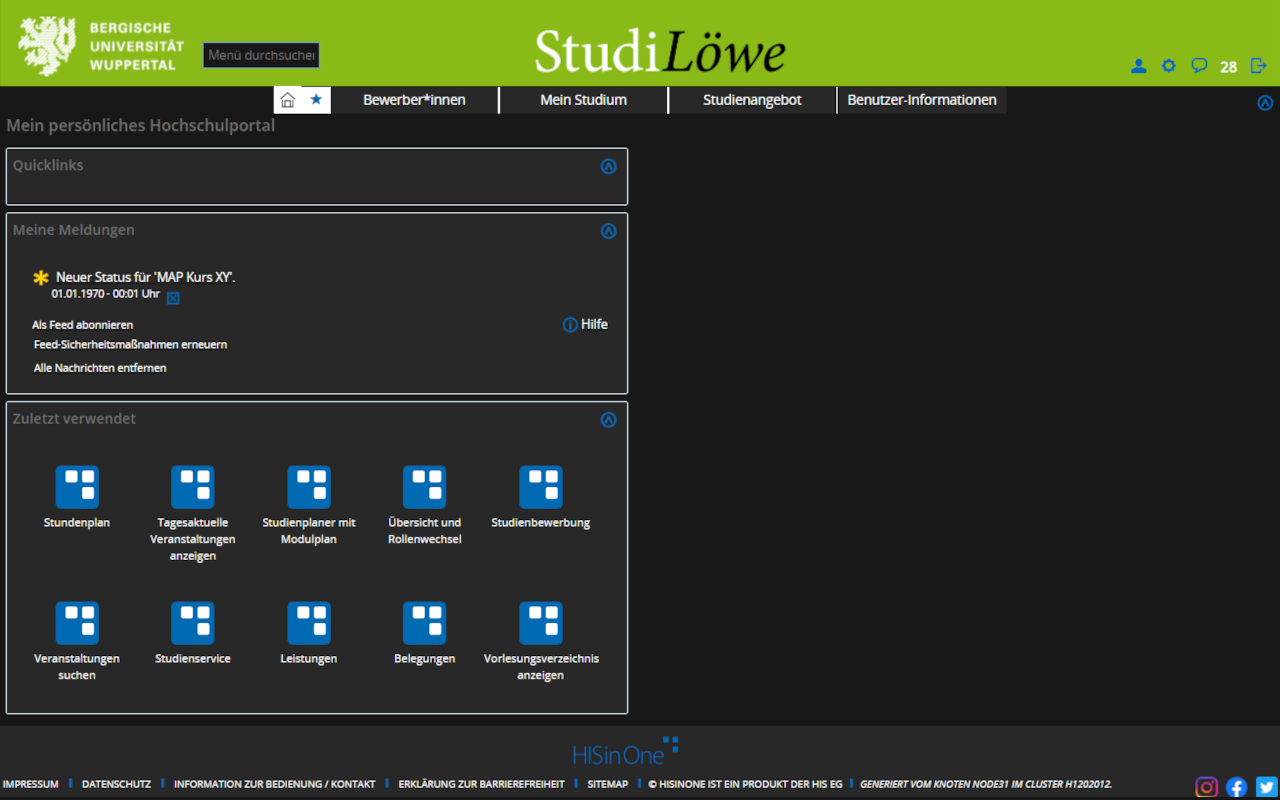Viewport: 1280px width, 800px height.
Task: Click the Menü durchsuchen search field
Action: click(261, 55)
